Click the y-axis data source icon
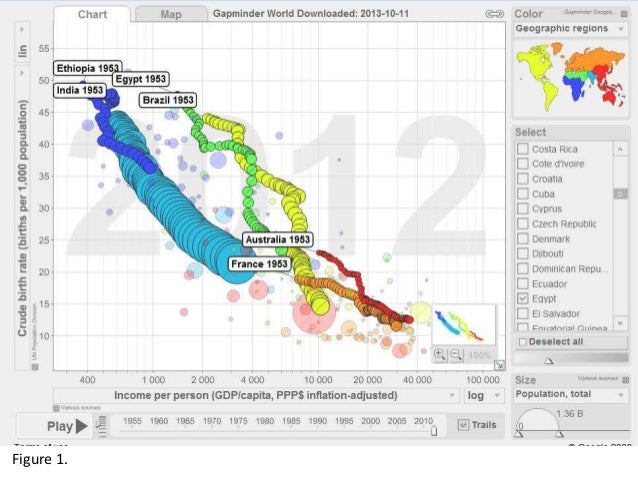Screen dimensions: 638x479 tap(35, 367)
